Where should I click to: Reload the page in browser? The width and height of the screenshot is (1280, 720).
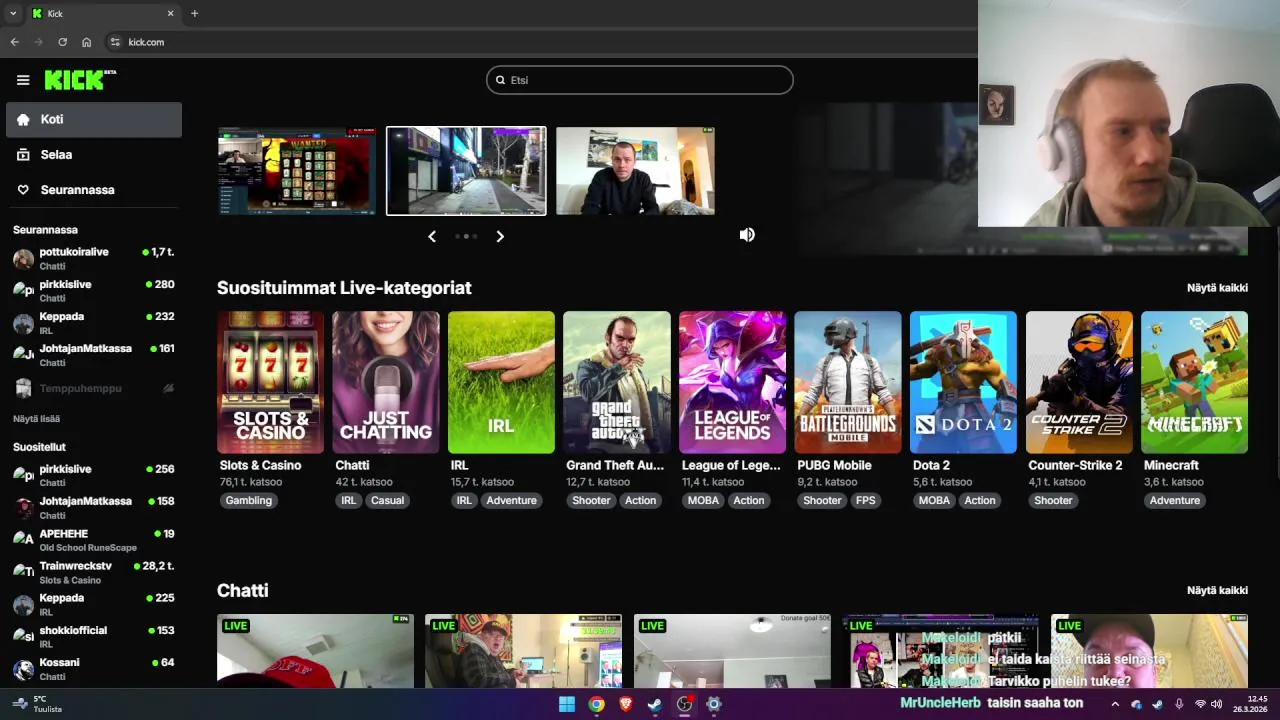point(62,42)
